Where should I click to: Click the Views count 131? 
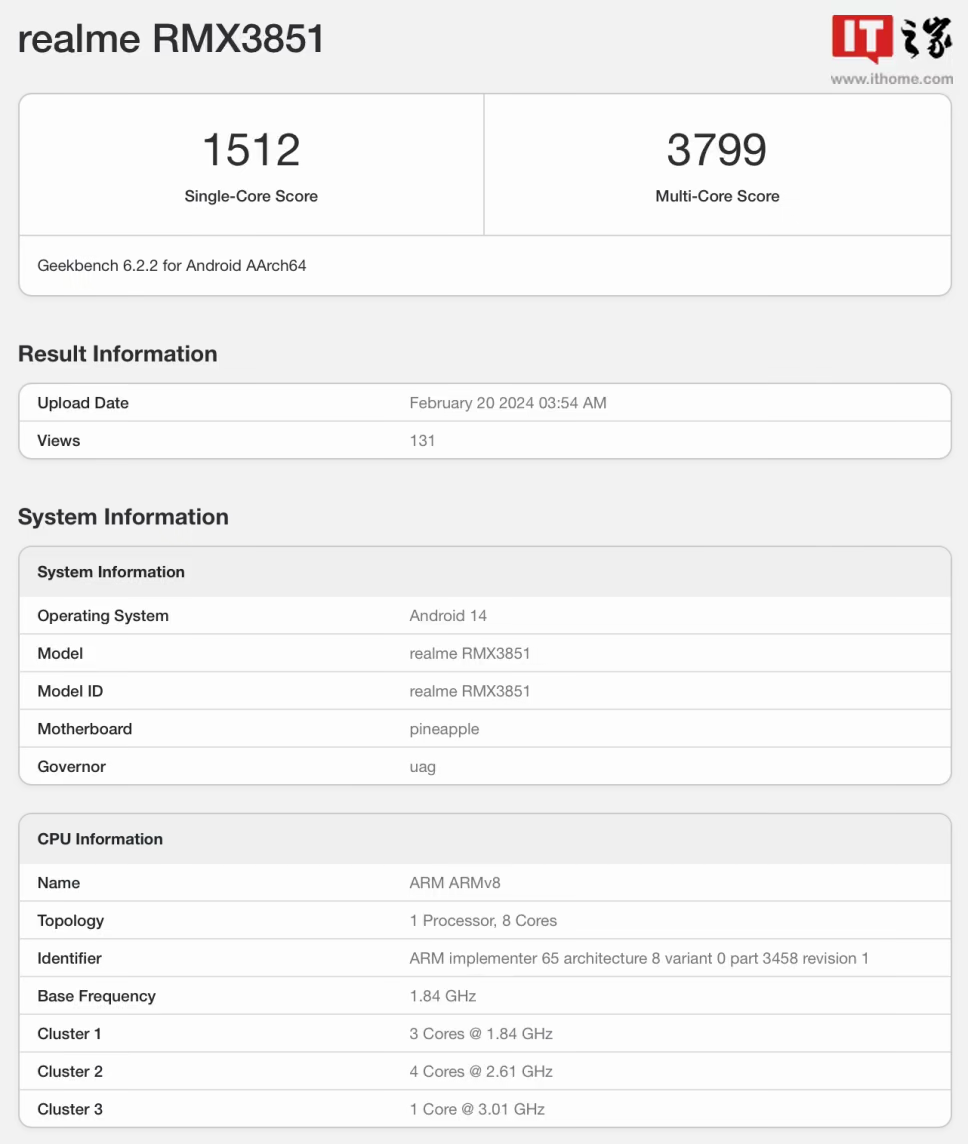pyautogui.click(x=422, y=440)
